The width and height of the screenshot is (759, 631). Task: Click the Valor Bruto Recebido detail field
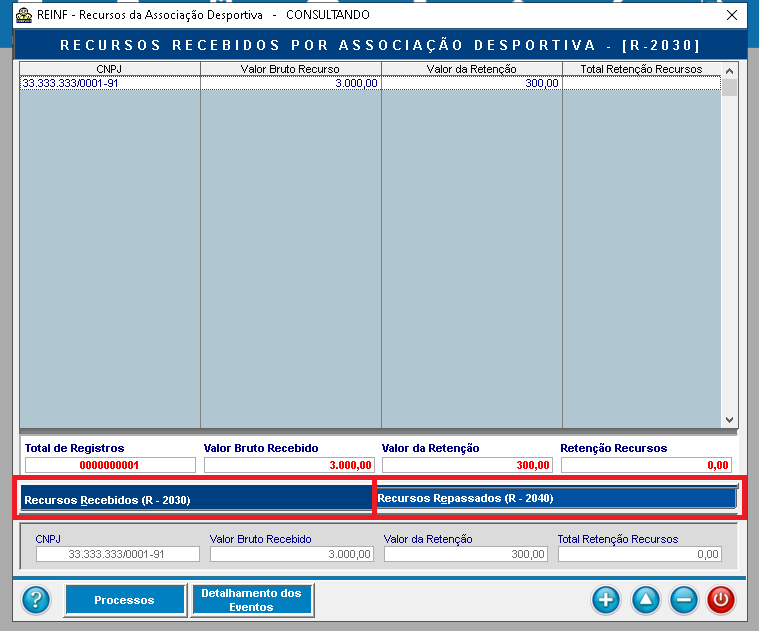pos(292,554)
